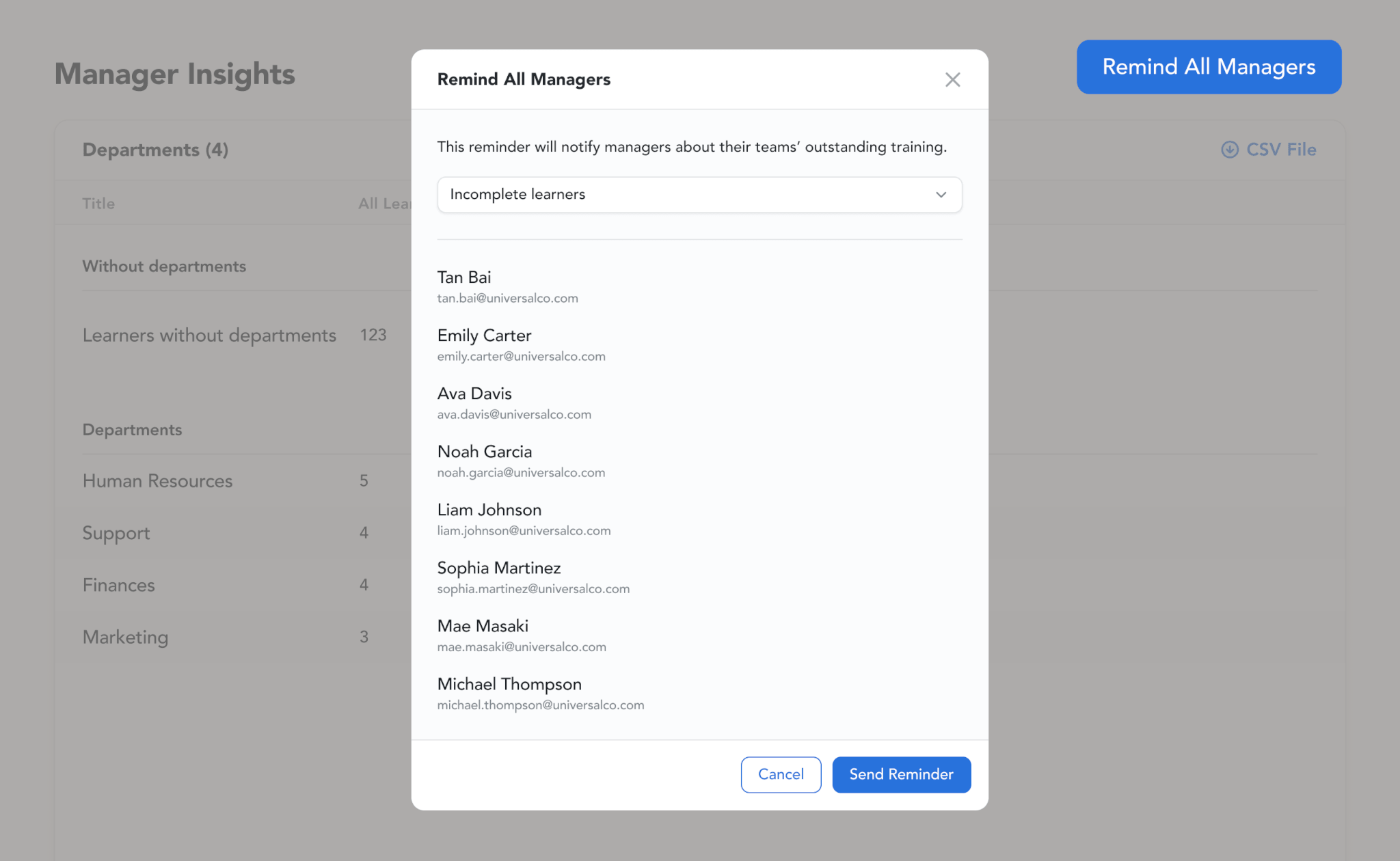Screen dimensions: 1400x861
Task: Choose Noah Garcia from list
Action: [484, 452]
